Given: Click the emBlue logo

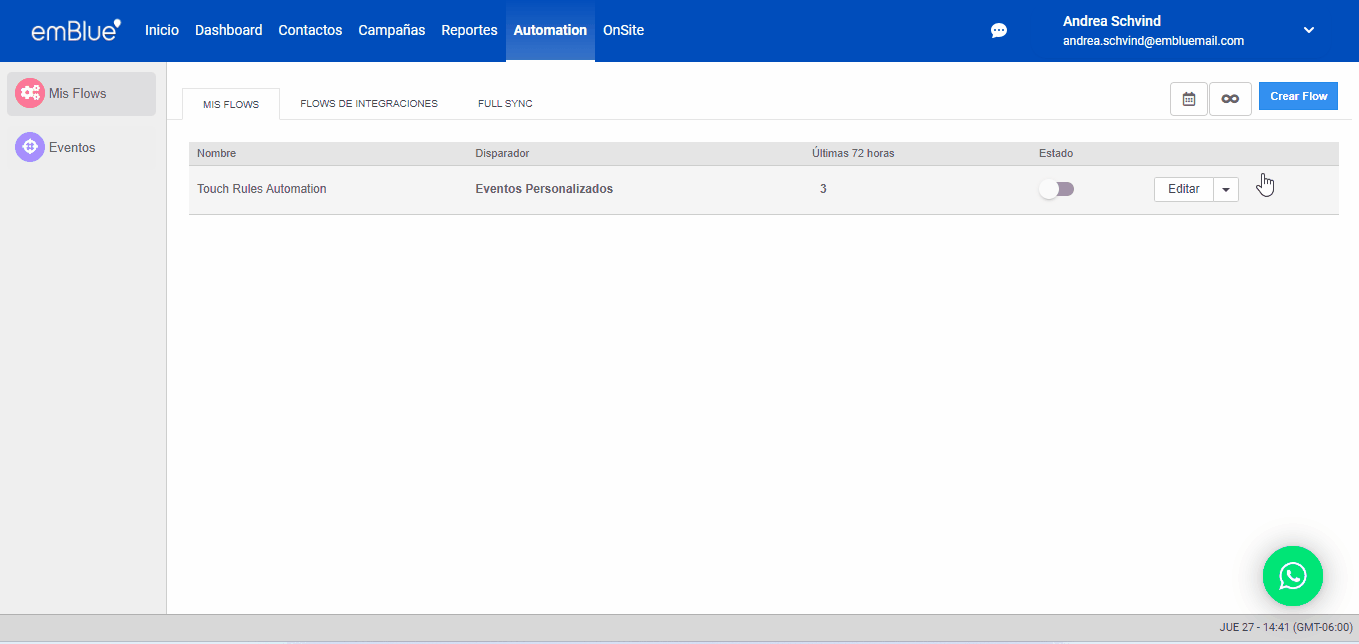Looking at the screenshot, I should (x=76, y=30).
